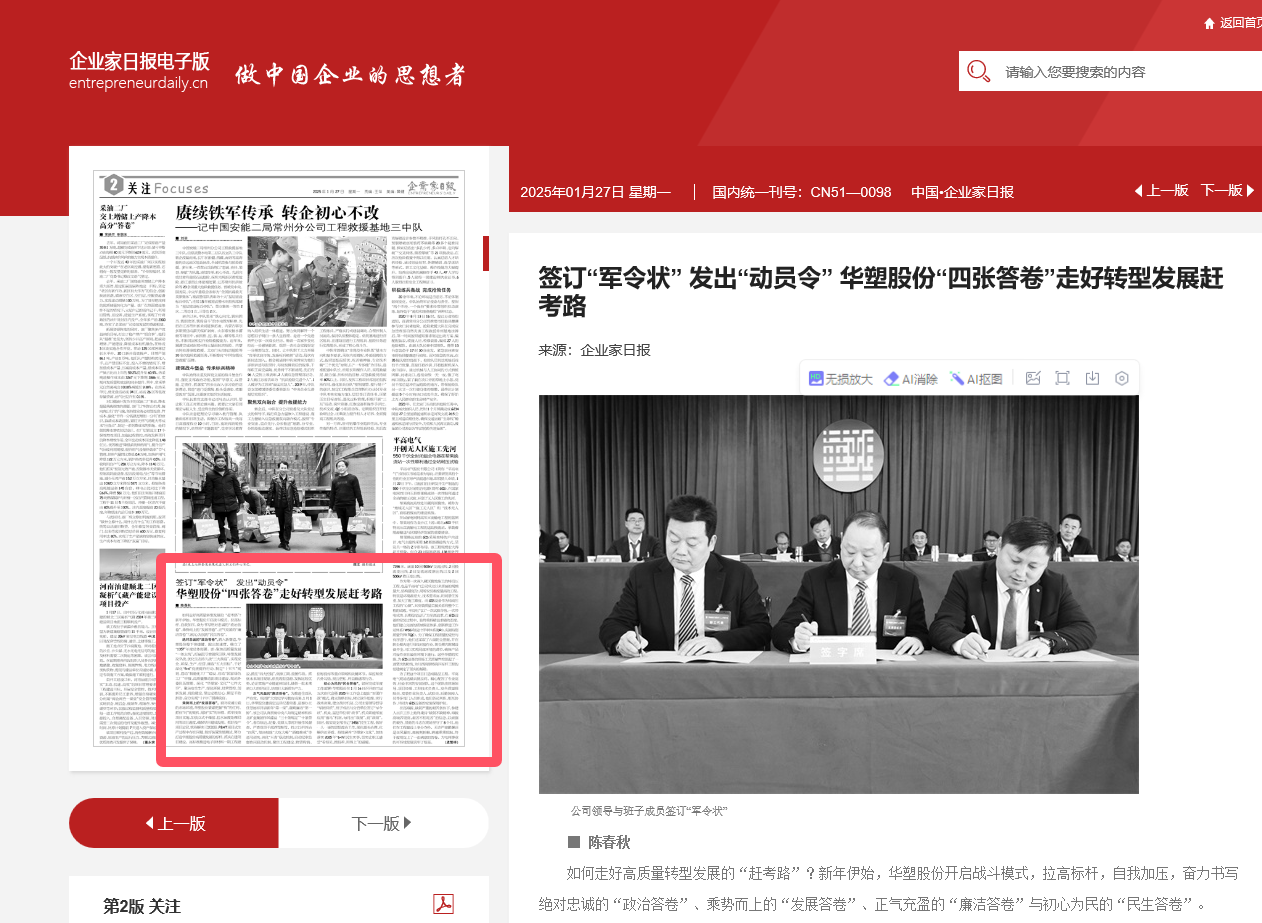Click the 无损放大 HD enlarge tool
Image resolution: width=1262 pixels, height=923 pixels.
coord(841,379)
